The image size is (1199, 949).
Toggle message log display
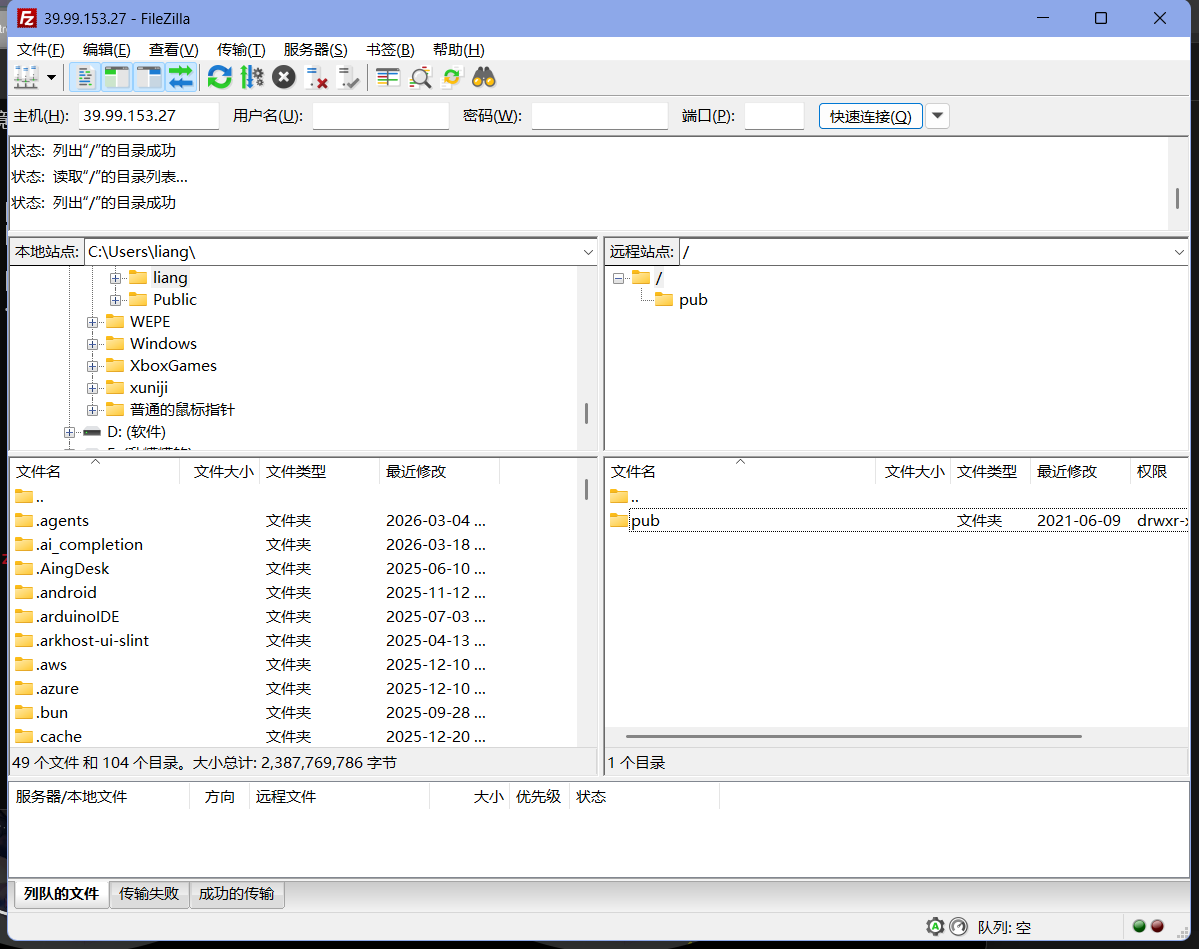pos(84,77)
